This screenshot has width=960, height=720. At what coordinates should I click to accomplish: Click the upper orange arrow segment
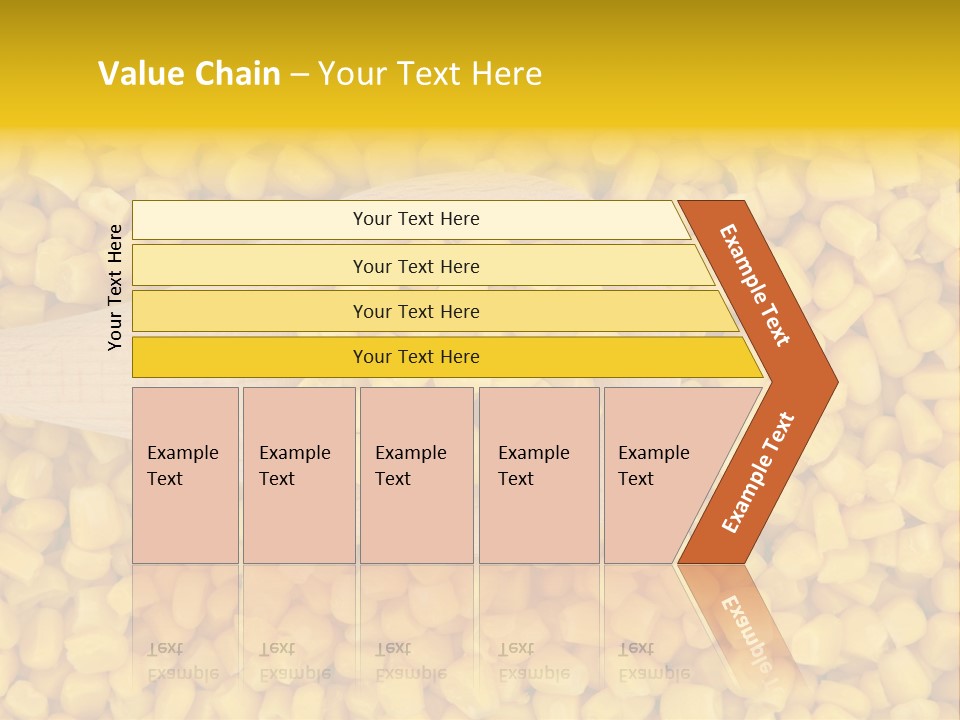tap(757, 285)
